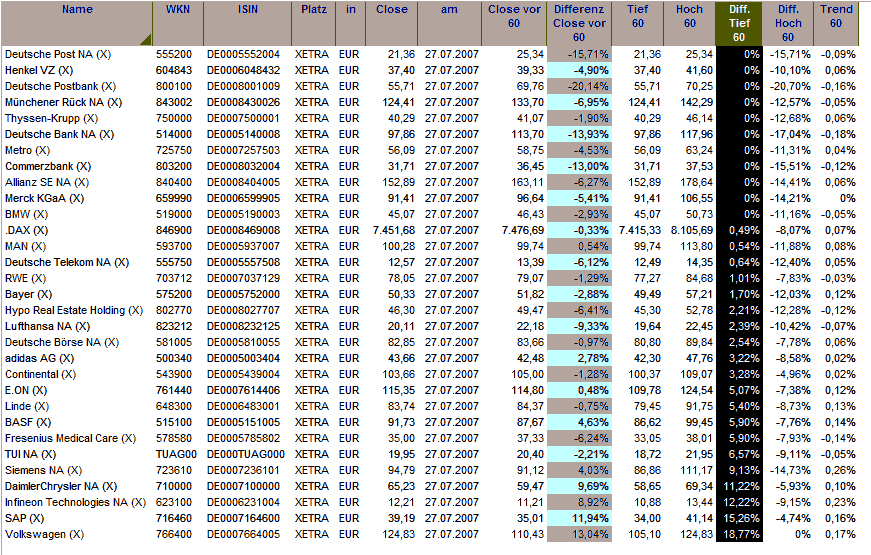The width and height of the screenshot is (871, 555).
Task: Select the Lufthansa NA (X) name cell
Action: click(47, 327)
